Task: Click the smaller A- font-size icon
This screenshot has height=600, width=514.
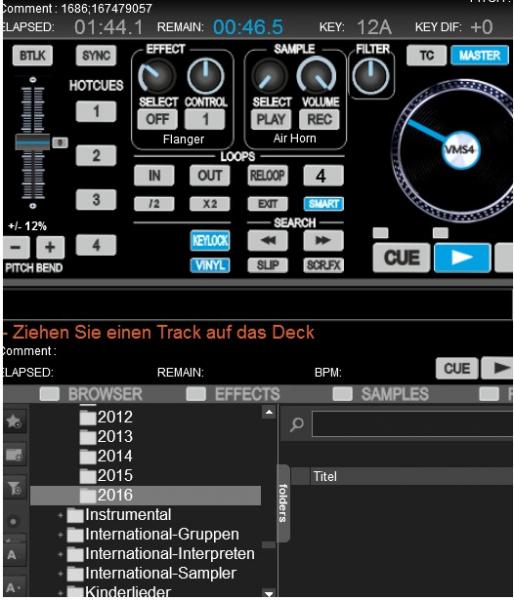Action: pos(14,587)
